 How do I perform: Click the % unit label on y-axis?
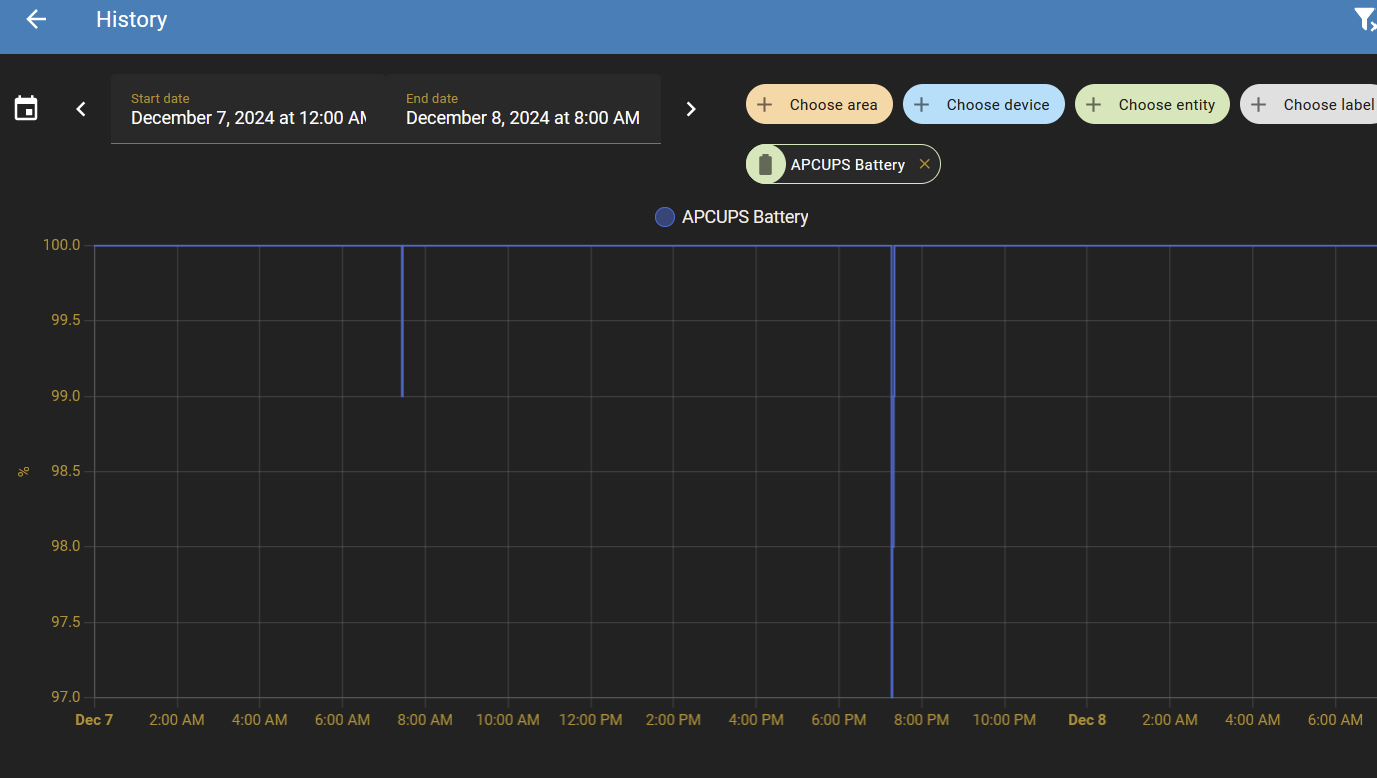(23, 471)
